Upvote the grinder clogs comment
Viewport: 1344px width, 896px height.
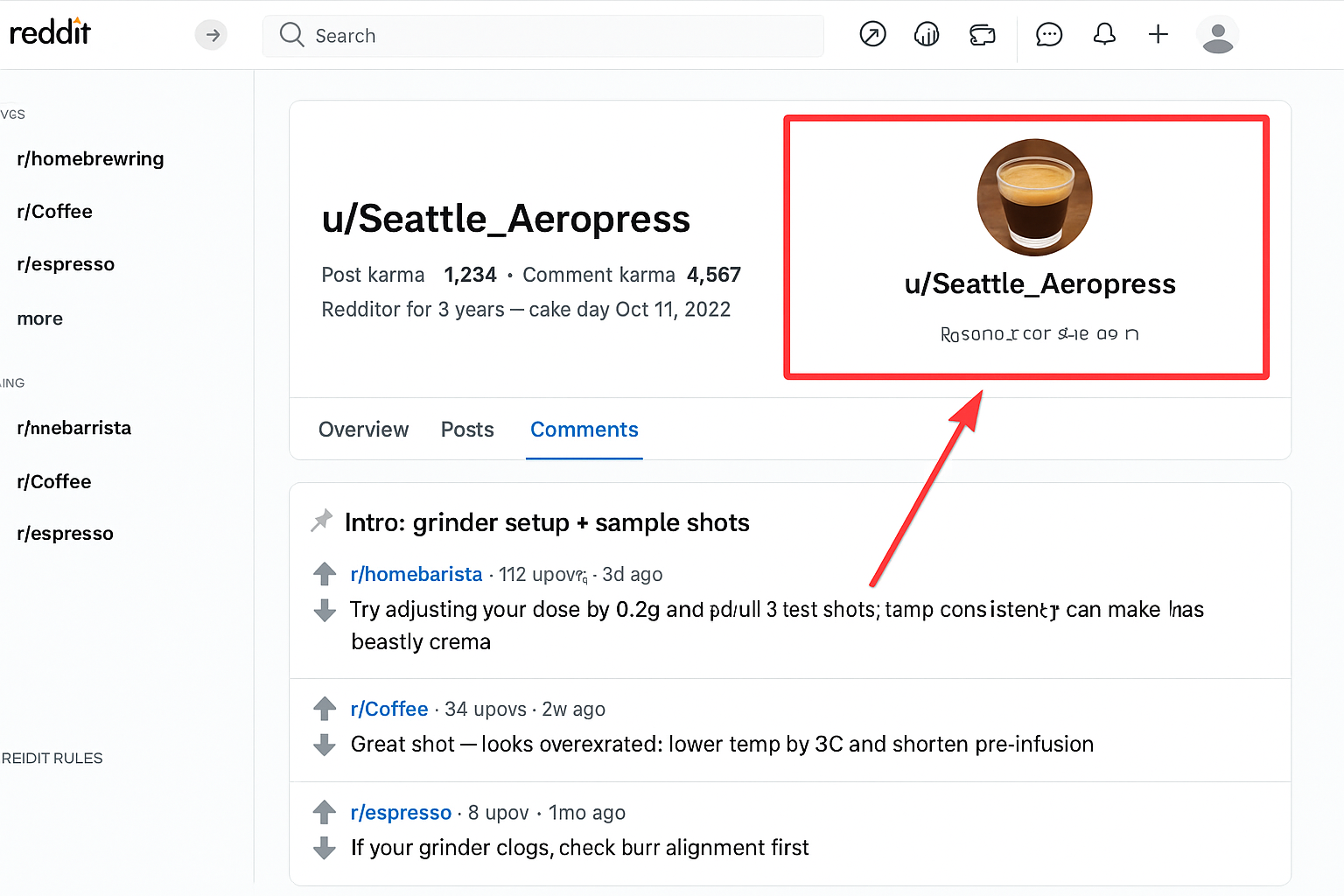(325, 812)
